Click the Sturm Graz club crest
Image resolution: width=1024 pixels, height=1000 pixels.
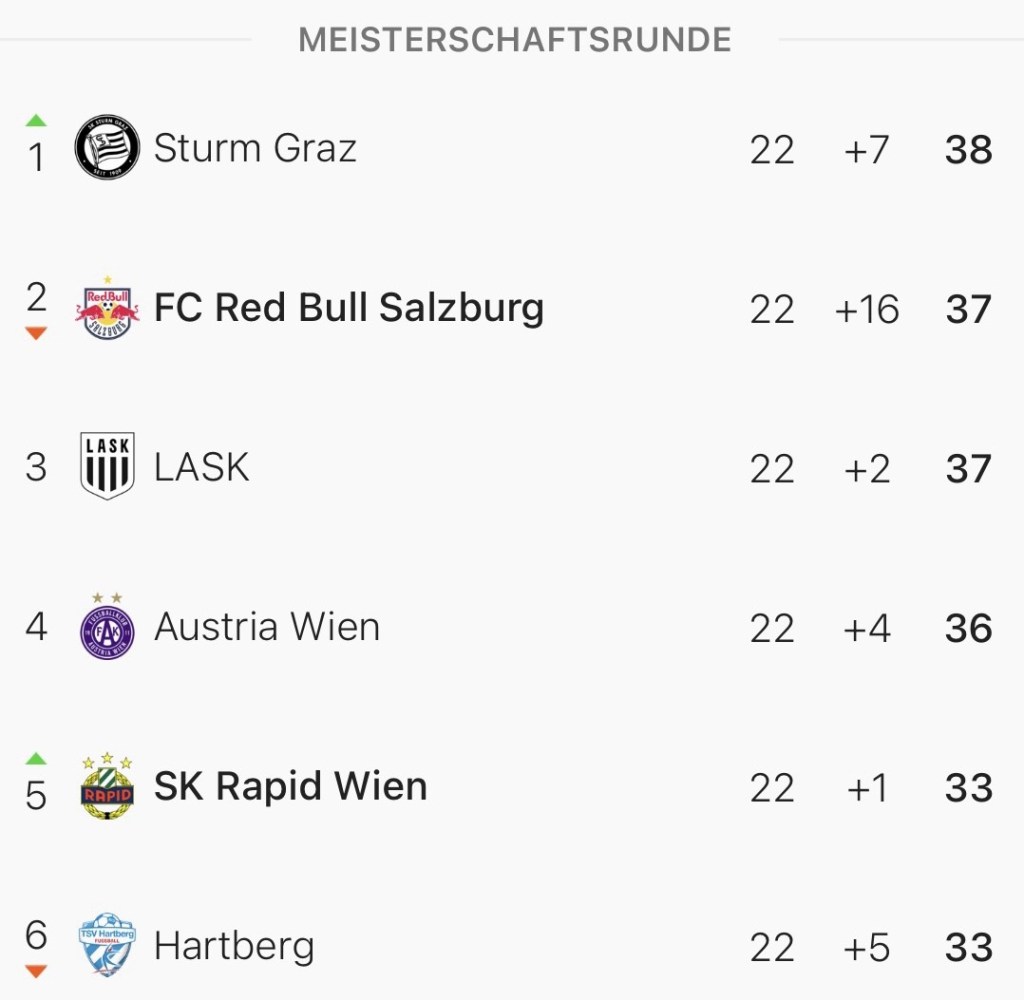pos(107,149)
